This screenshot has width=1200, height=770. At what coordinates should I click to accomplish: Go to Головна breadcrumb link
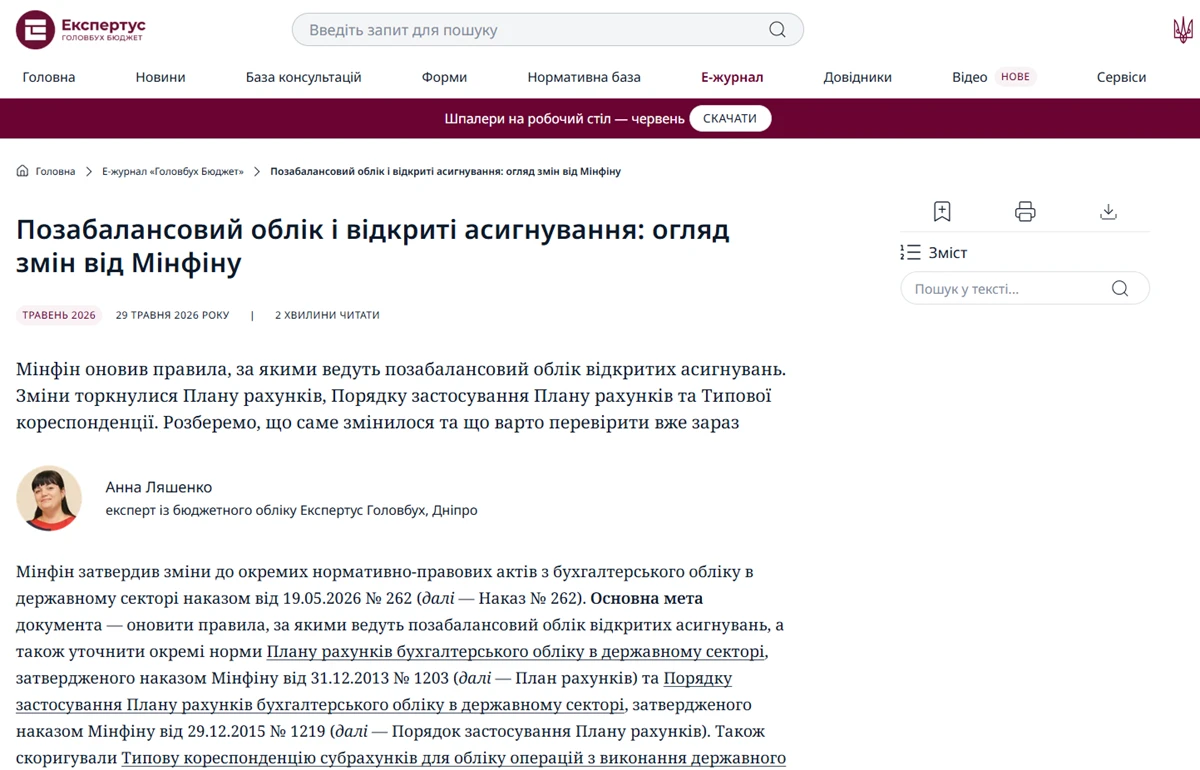pos(56,171)
